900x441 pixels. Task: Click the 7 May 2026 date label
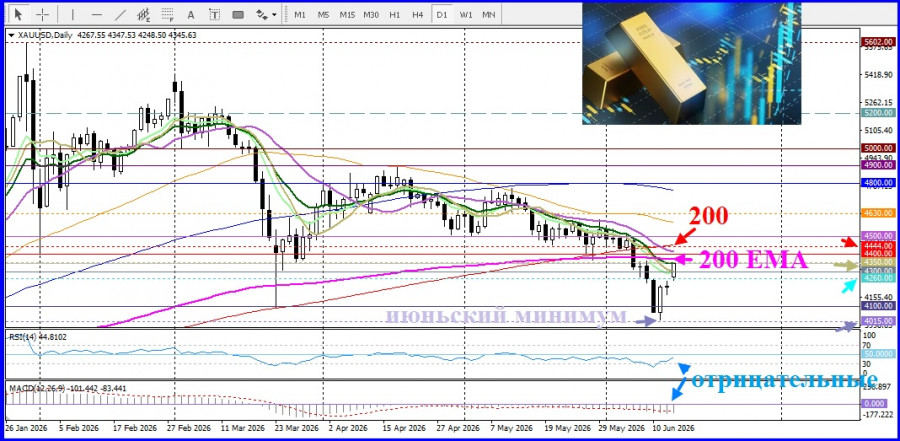(x=511, y=429)
